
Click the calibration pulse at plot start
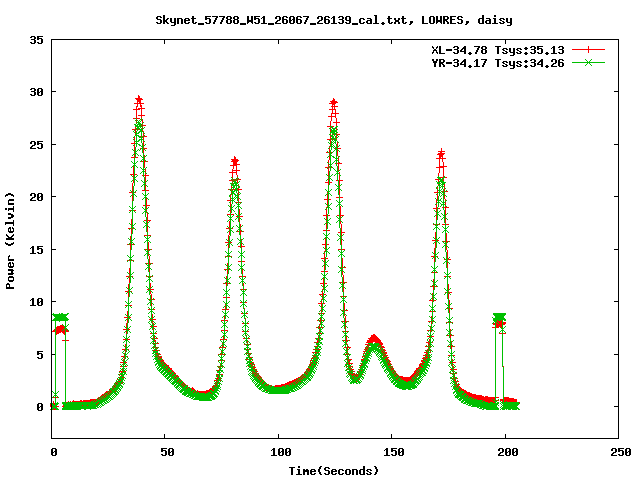coord(60,322)
